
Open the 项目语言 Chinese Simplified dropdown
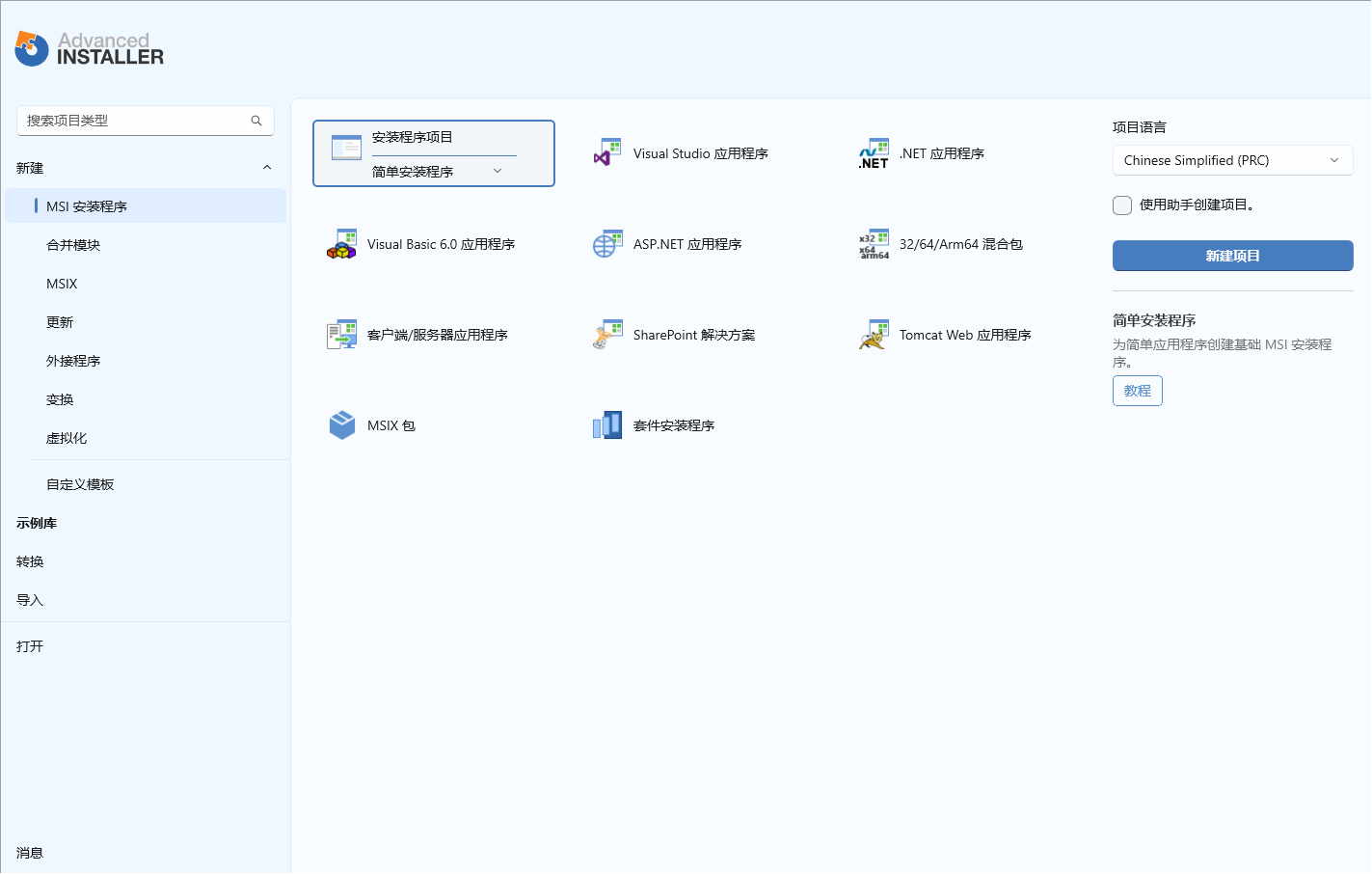coord(1232,160)
